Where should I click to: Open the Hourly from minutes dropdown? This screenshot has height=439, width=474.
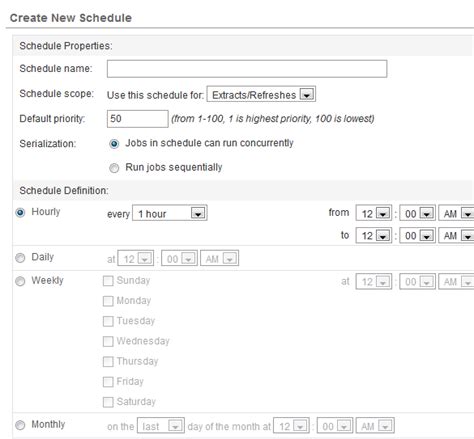point(417,213)
